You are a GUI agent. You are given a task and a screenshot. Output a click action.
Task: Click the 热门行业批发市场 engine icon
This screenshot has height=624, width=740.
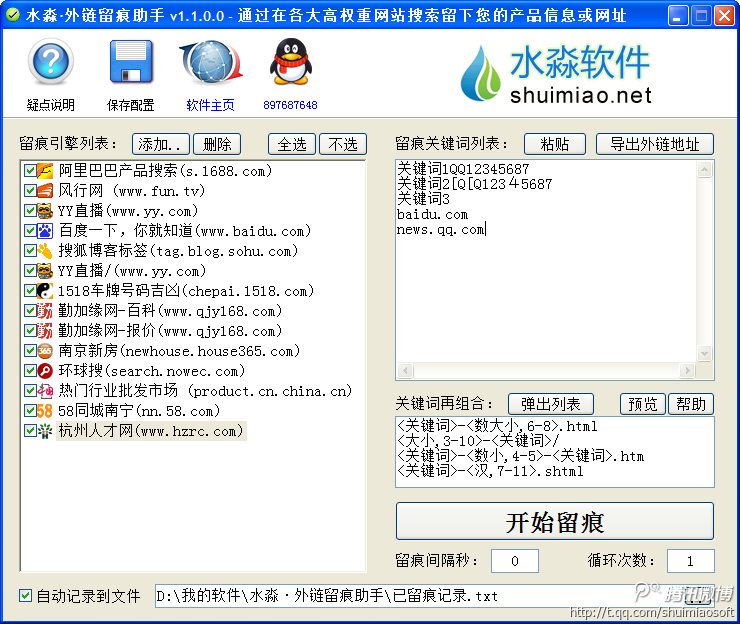pos(45,391)
